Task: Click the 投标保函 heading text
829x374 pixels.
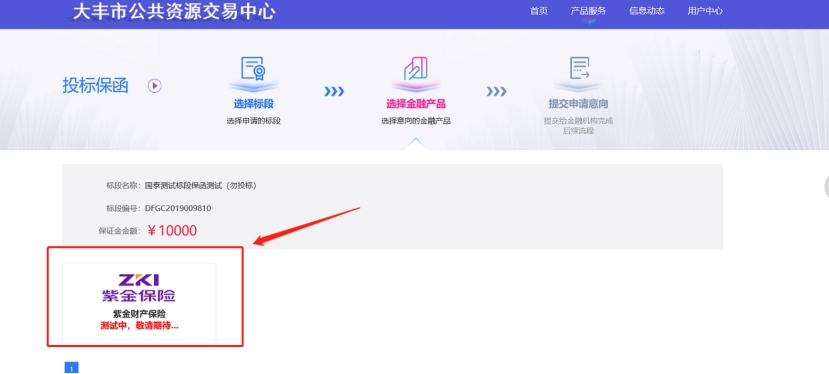Action: click(x=96, y=86)
